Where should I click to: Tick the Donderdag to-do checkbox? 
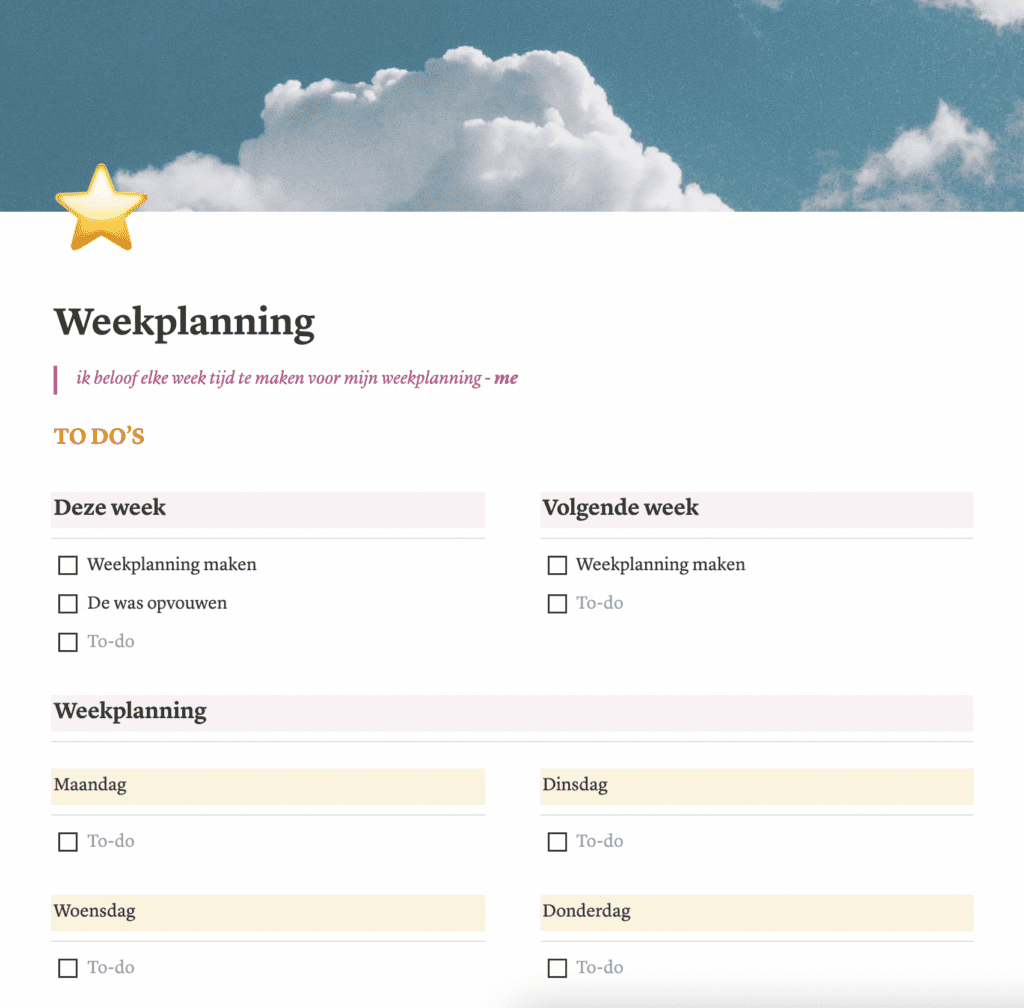557,968
